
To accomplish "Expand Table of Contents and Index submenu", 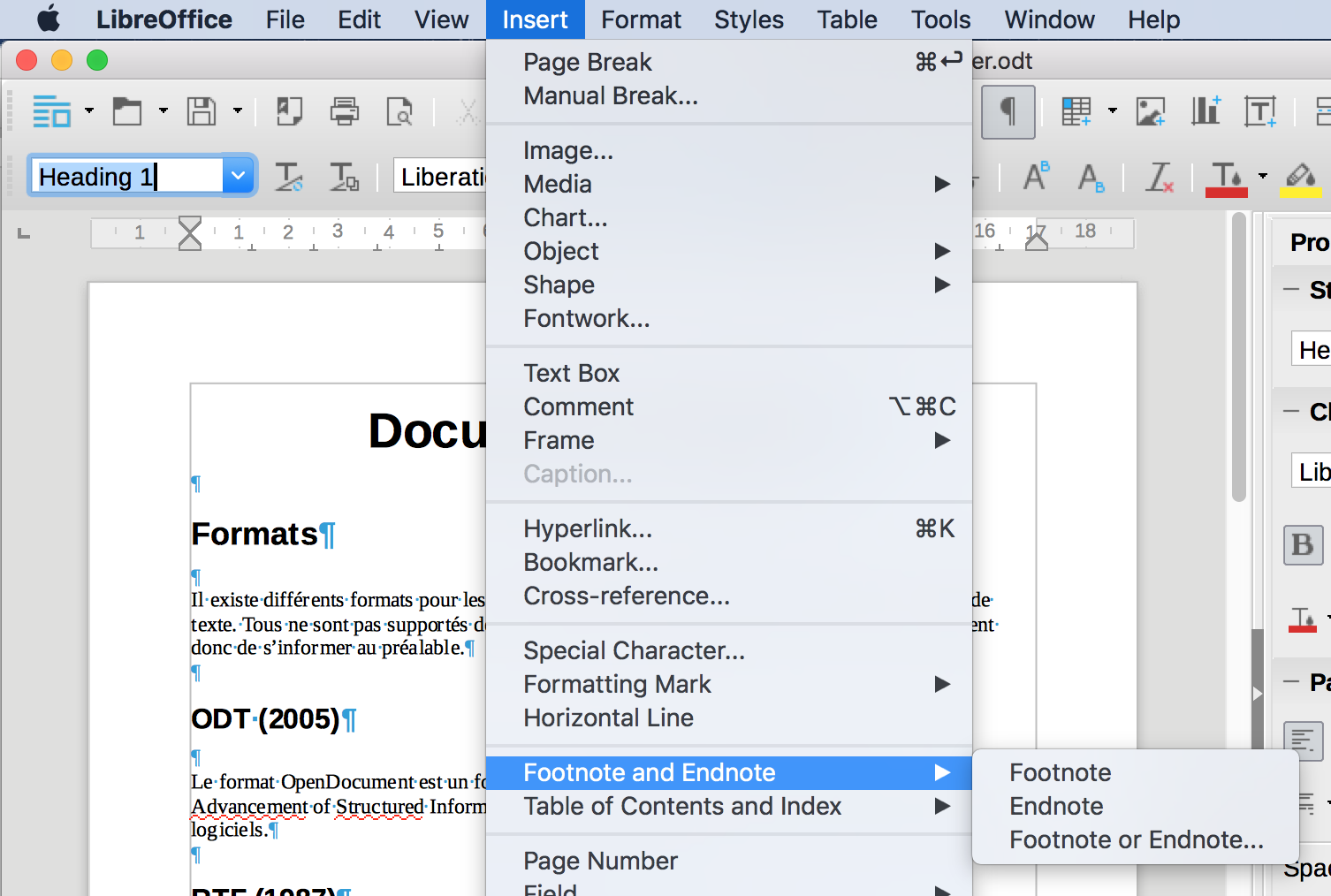I will tap(729, 806).
